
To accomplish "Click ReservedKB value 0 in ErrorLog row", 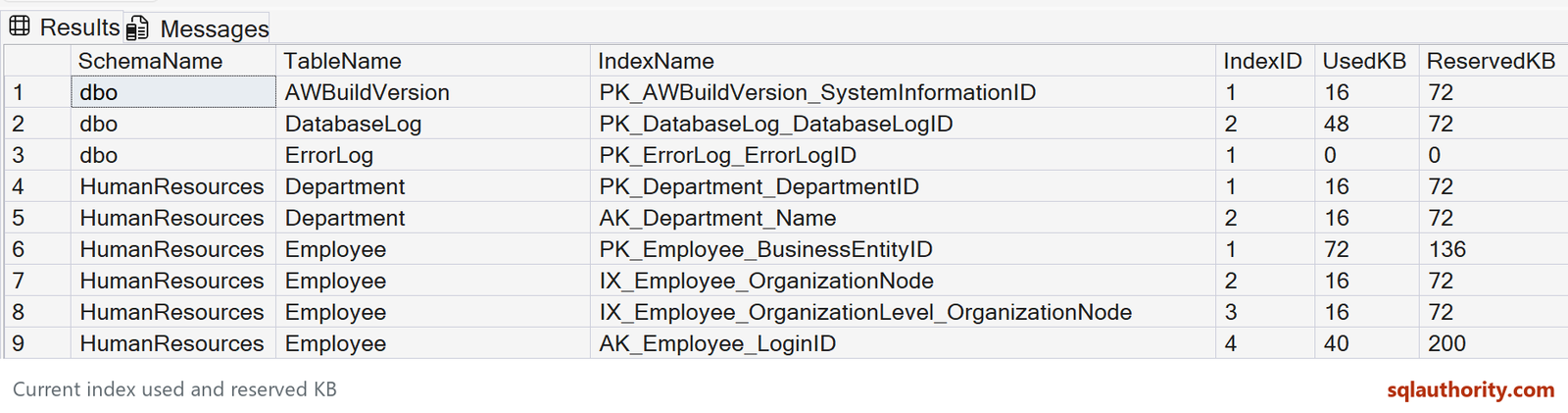I will (1493, 155).
